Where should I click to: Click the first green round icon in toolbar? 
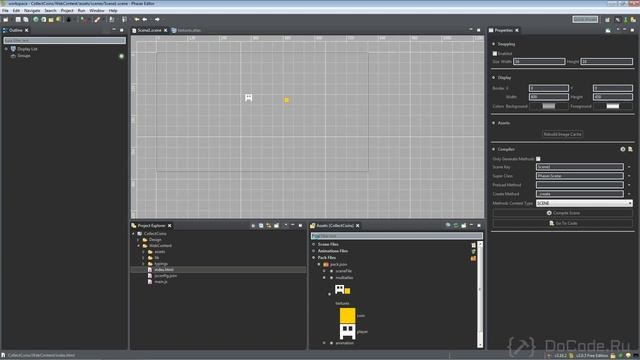click(36, 20)
